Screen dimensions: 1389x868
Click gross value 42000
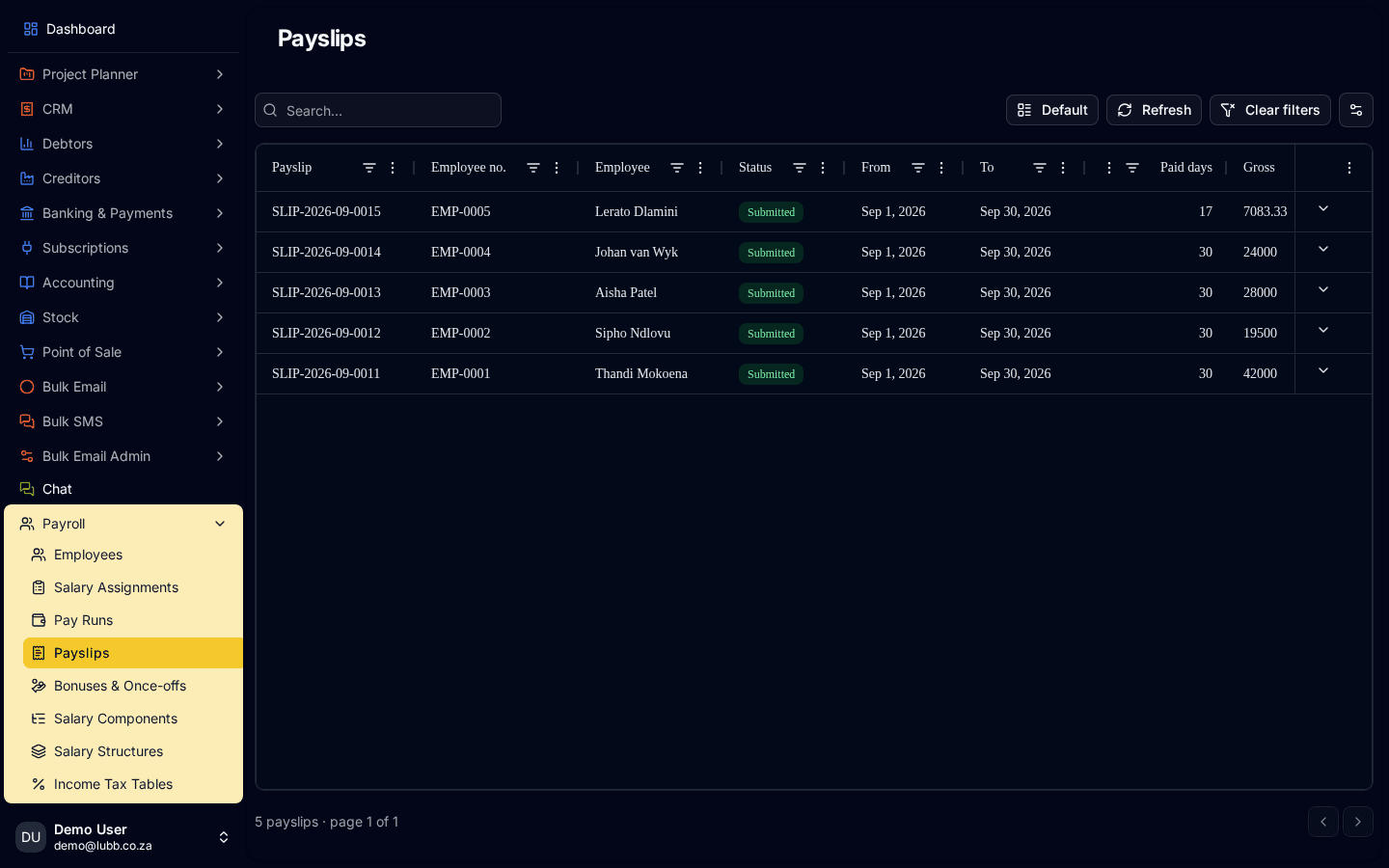click(1260, 373)
